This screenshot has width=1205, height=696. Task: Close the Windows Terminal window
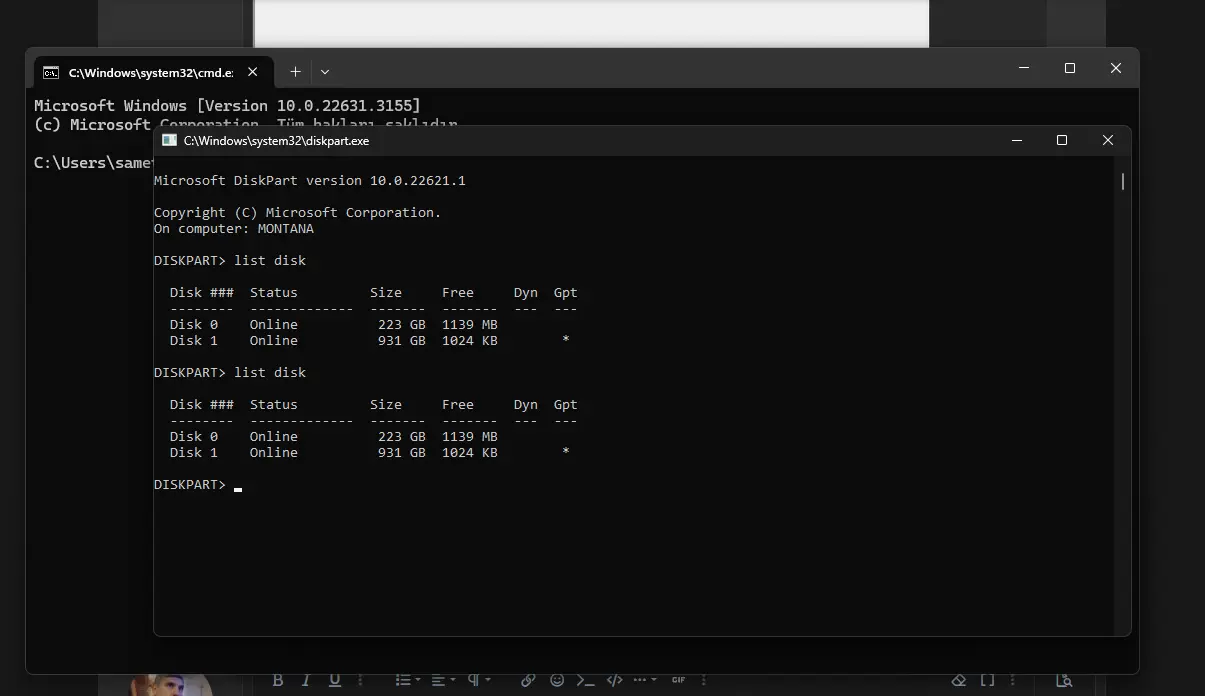pyautogui.click(x=1116, y=68)
